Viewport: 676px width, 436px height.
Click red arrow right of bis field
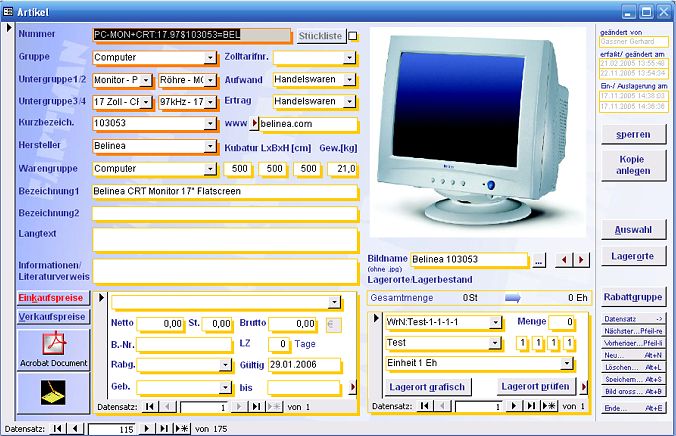[352, 387]
